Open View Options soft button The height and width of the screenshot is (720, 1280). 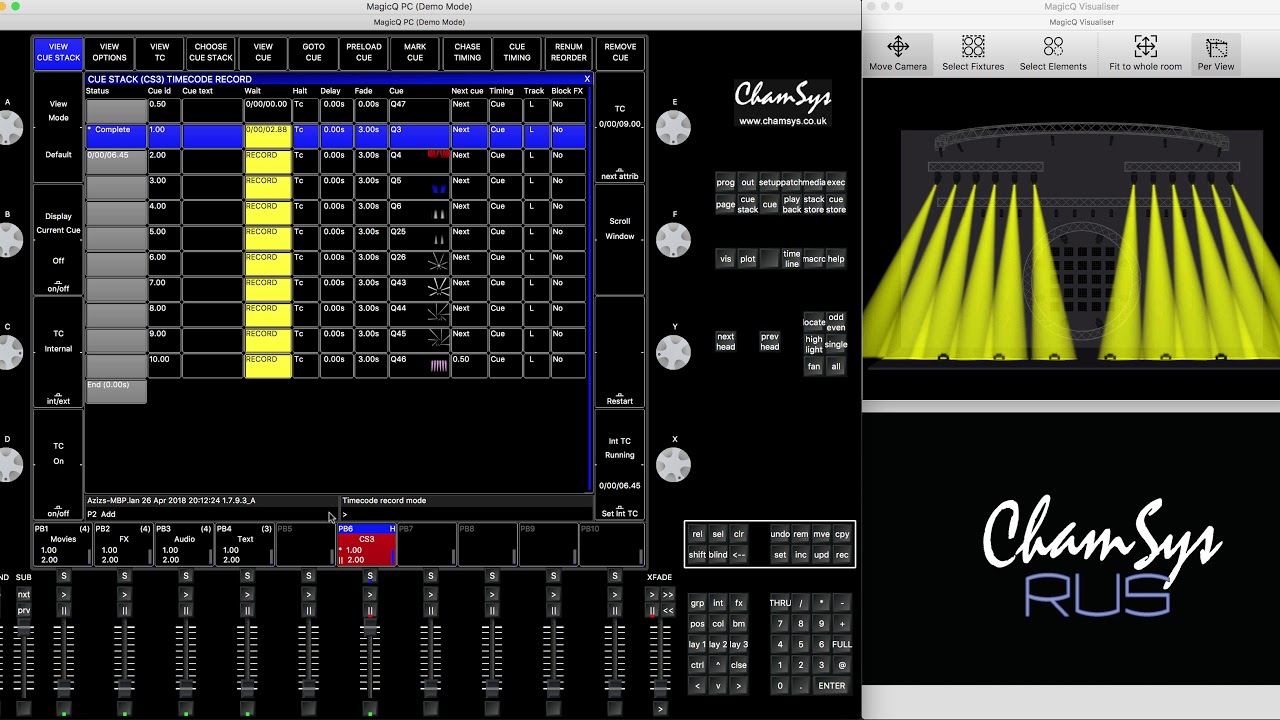tap(110, 53)
